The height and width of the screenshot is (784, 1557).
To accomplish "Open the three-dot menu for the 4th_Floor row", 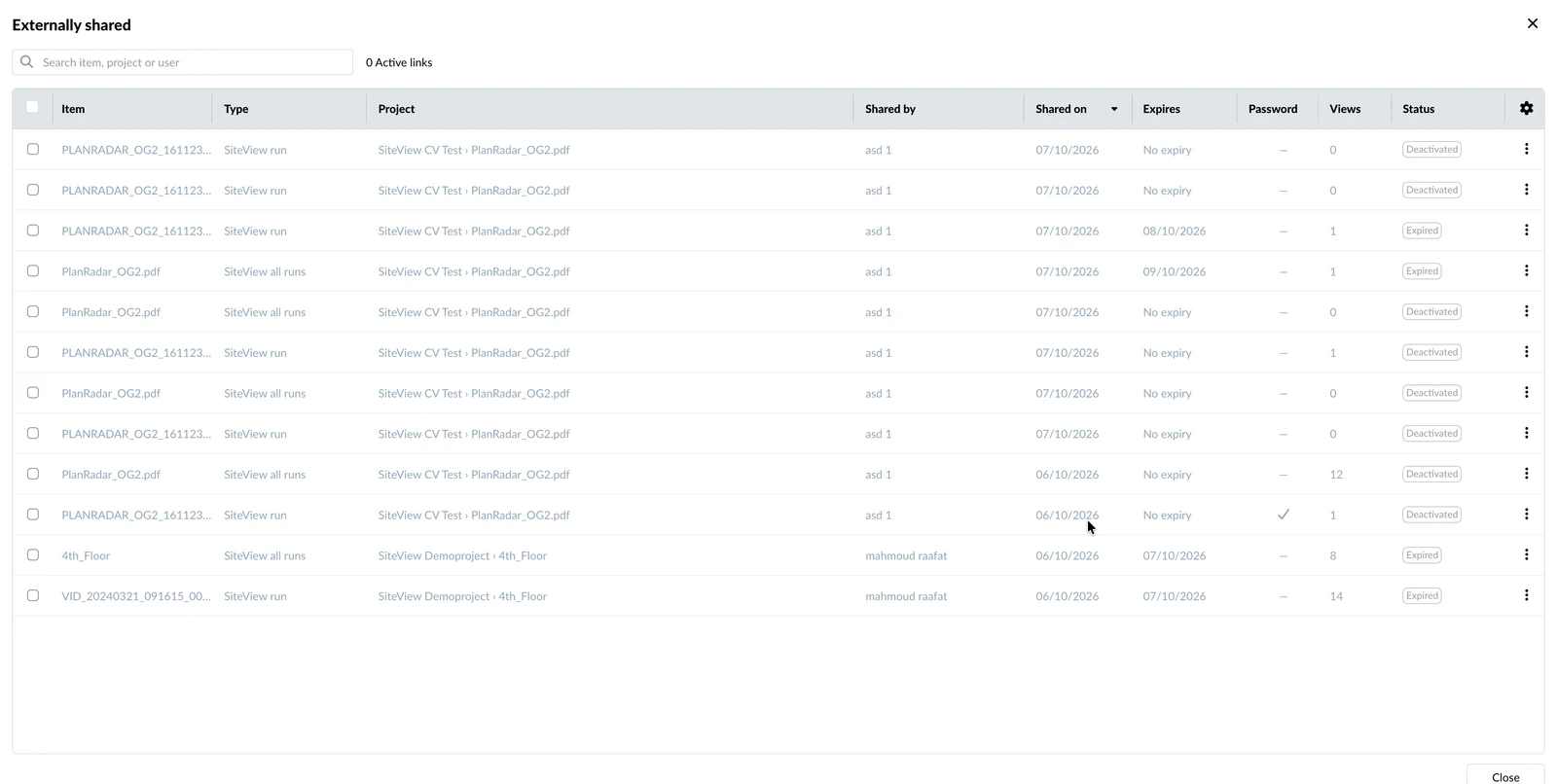I will coord(1526,554).
